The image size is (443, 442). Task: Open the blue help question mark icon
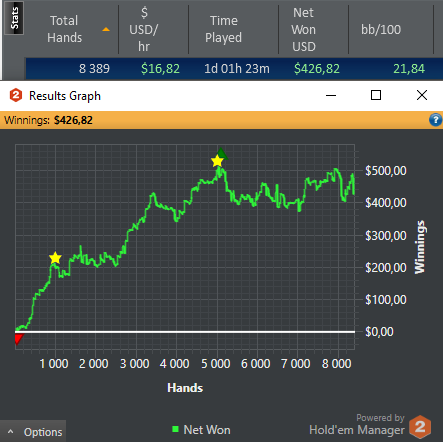435,120
